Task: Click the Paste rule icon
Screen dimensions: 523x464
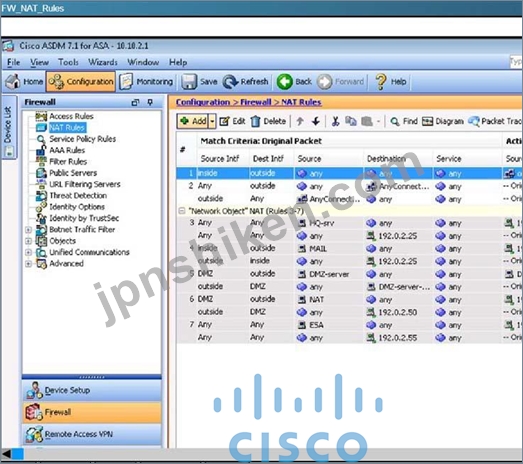Action: (x=367, y=121)
